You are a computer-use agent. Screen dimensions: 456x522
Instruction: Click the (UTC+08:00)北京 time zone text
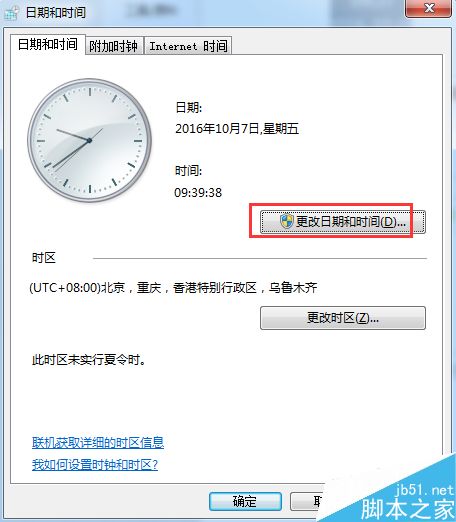(x=173, y=288)
